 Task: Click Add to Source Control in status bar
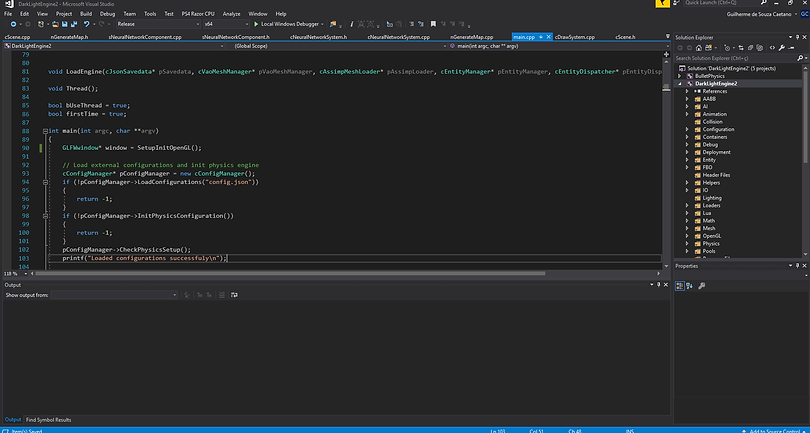click(775, 430)
